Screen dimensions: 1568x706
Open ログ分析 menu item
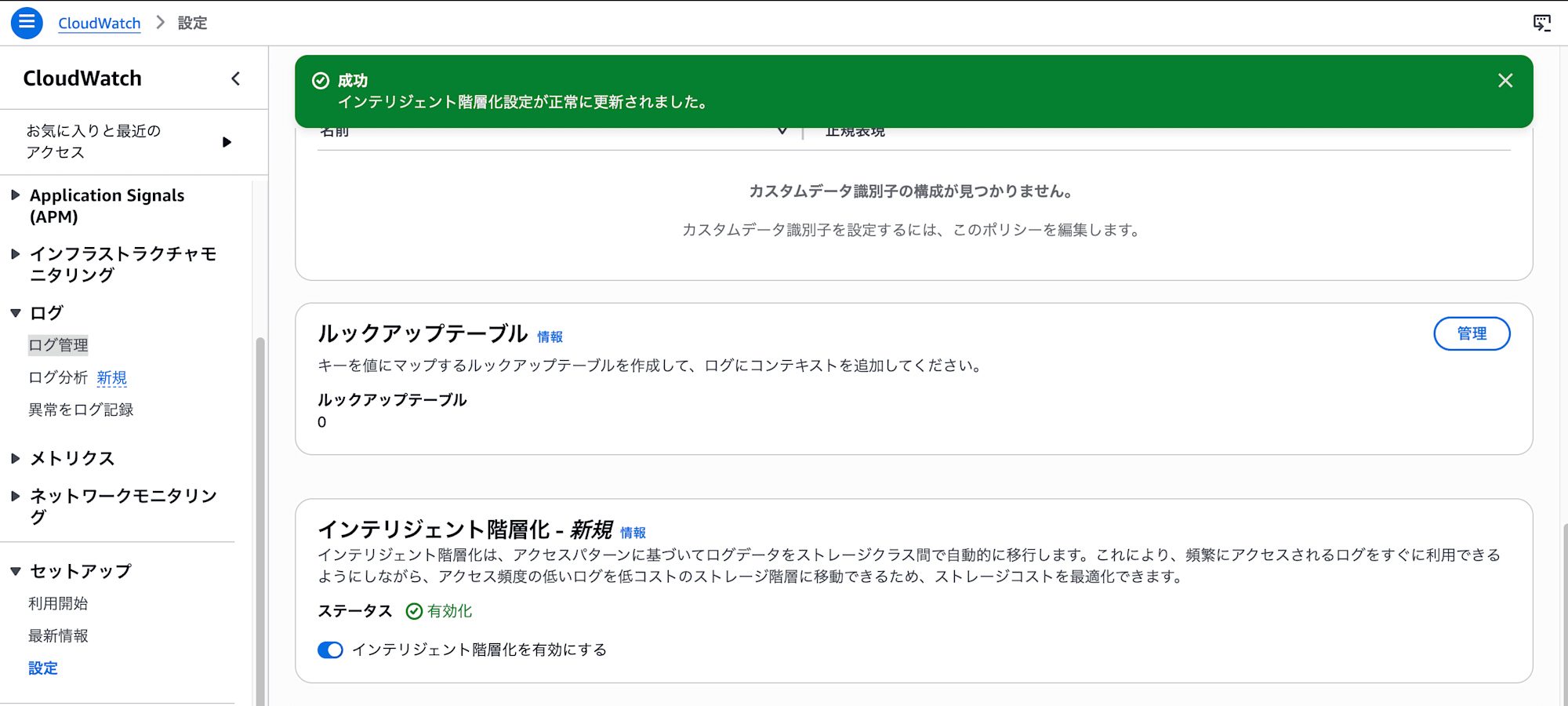(58, 377)
